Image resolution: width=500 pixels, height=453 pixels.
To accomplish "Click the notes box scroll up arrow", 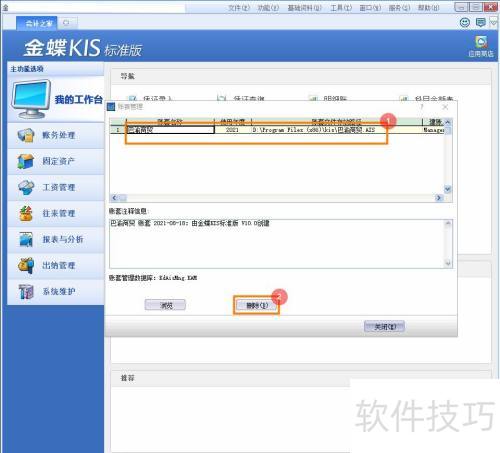I will [448, 223].
